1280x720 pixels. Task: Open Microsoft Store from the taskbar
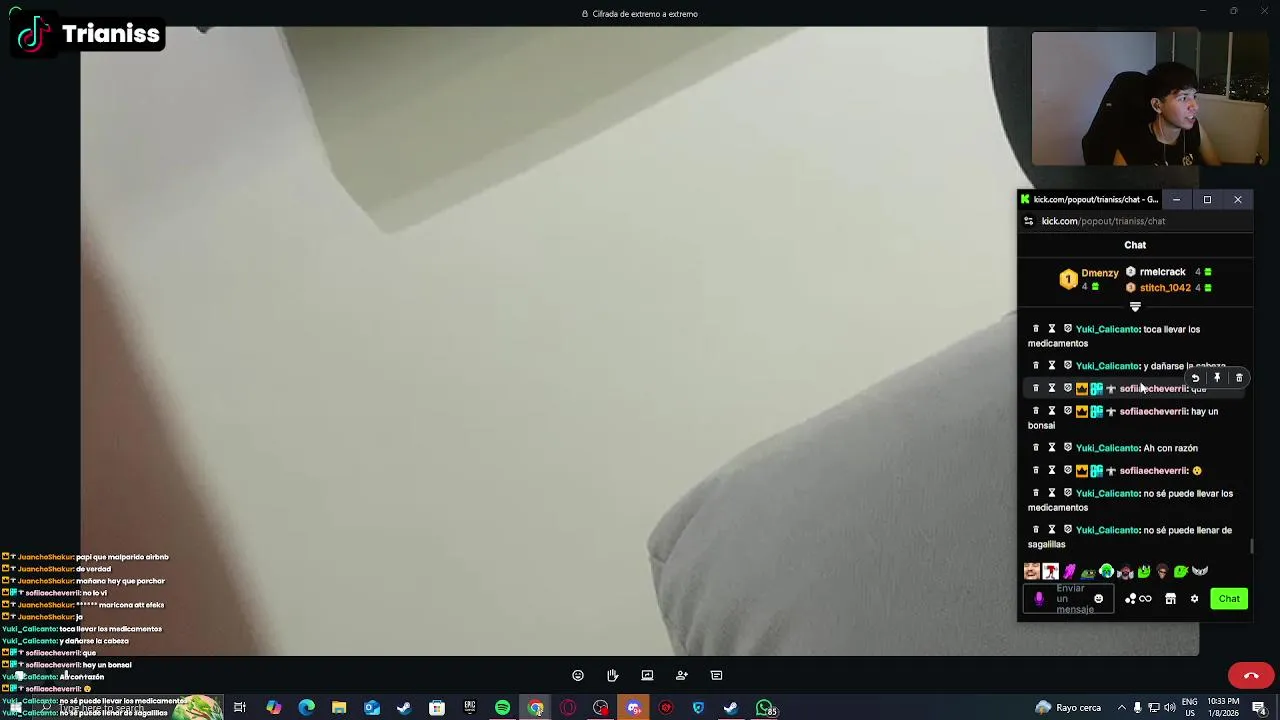point(437,708)
